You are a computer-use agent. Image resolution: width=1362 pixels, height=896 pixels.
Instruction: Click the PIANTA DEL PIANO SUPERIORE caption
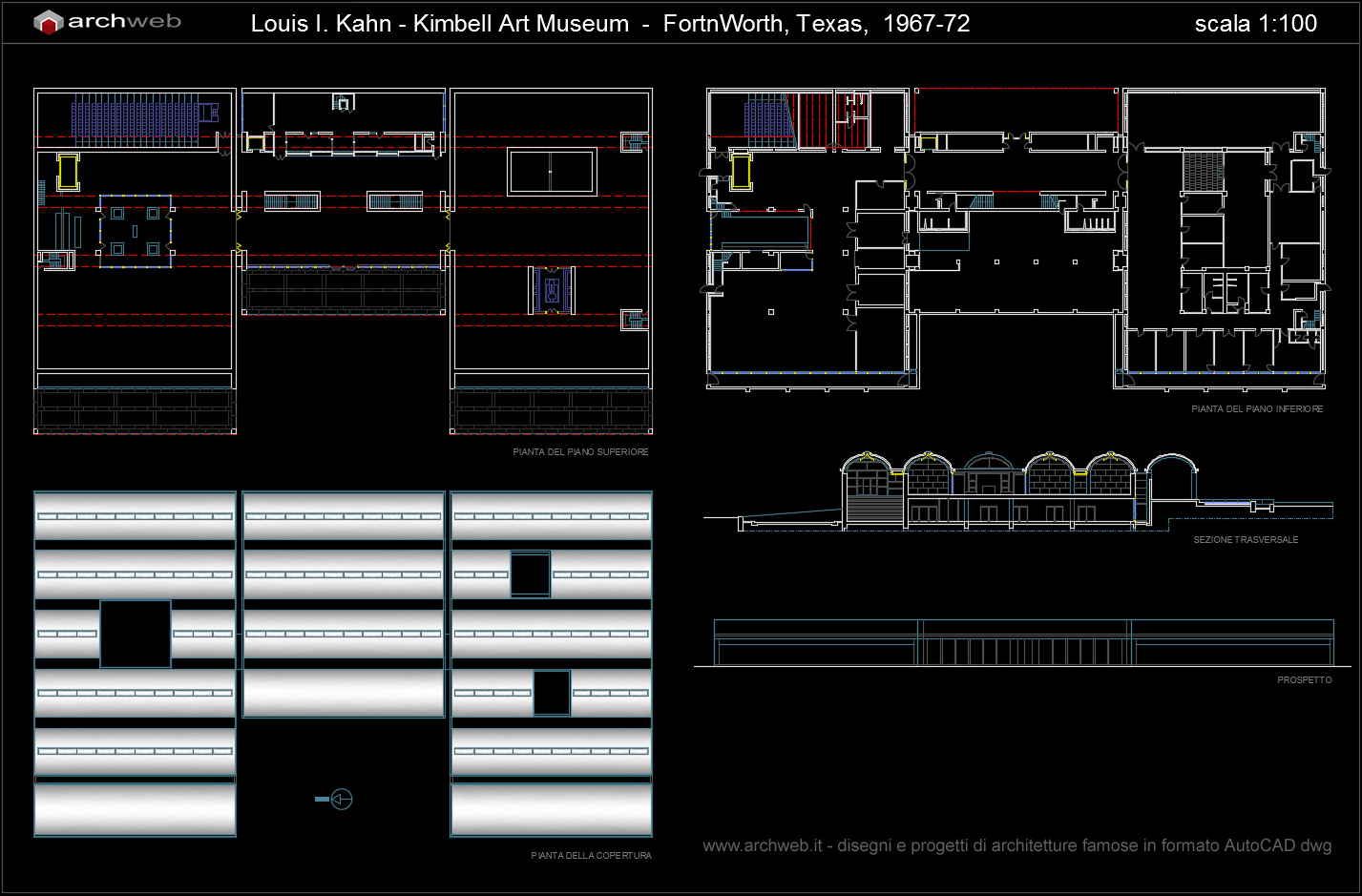point(580,452)
